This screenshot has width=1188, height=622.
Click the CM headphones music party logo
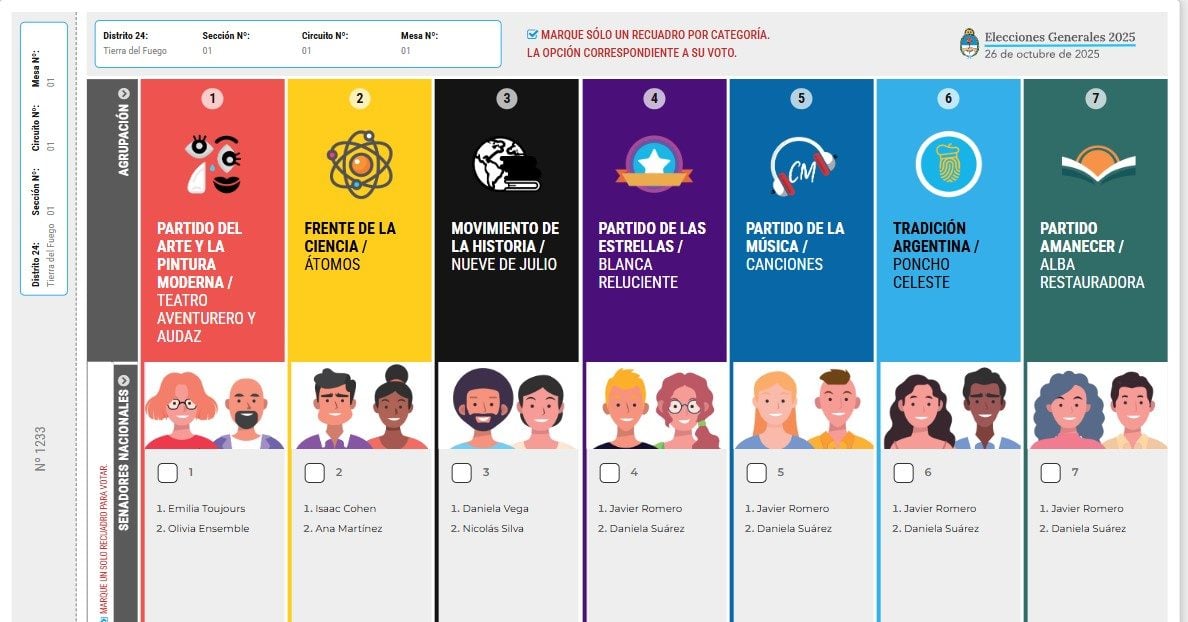tap(802, 165)
